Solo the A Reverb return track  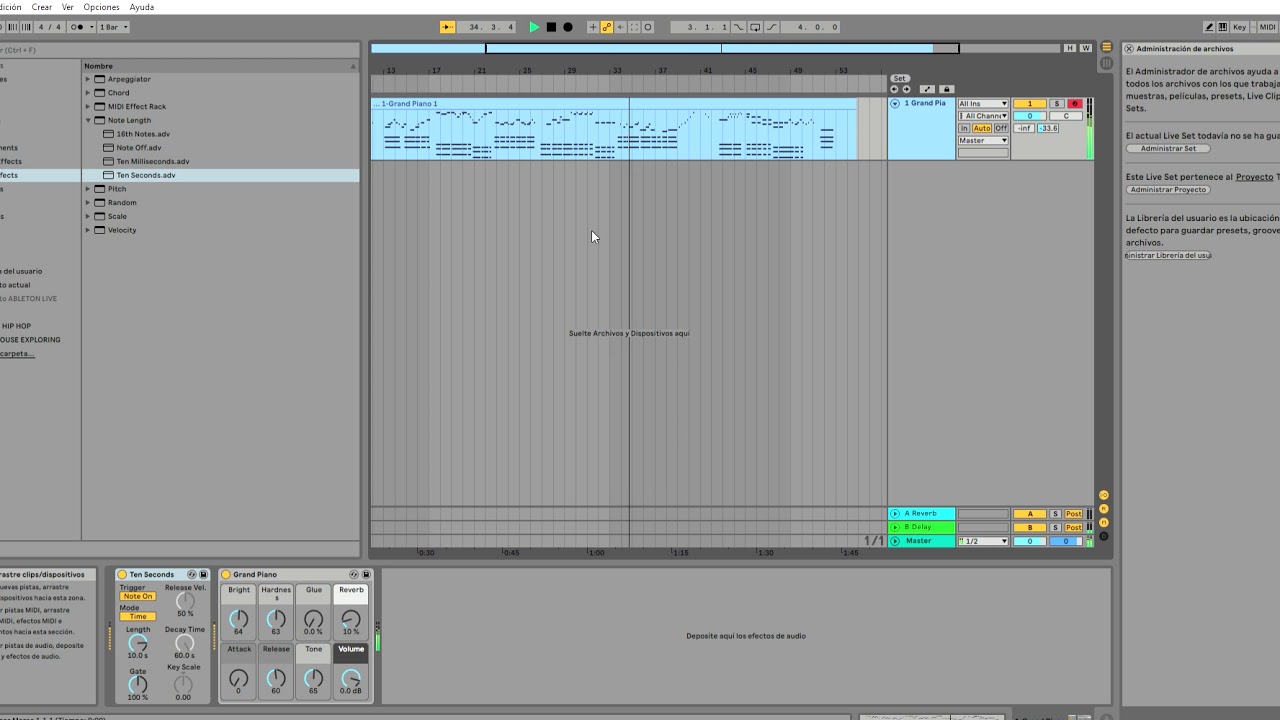(x=1055, y=514)
